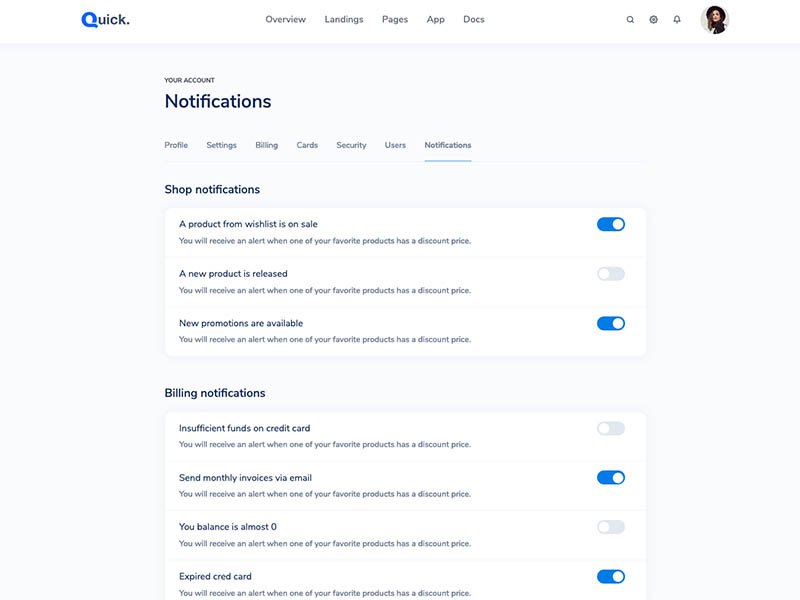Disable wishlist product on sale alert
The image size is (800, 600).
pyautogui.click(x=611, y=224)
